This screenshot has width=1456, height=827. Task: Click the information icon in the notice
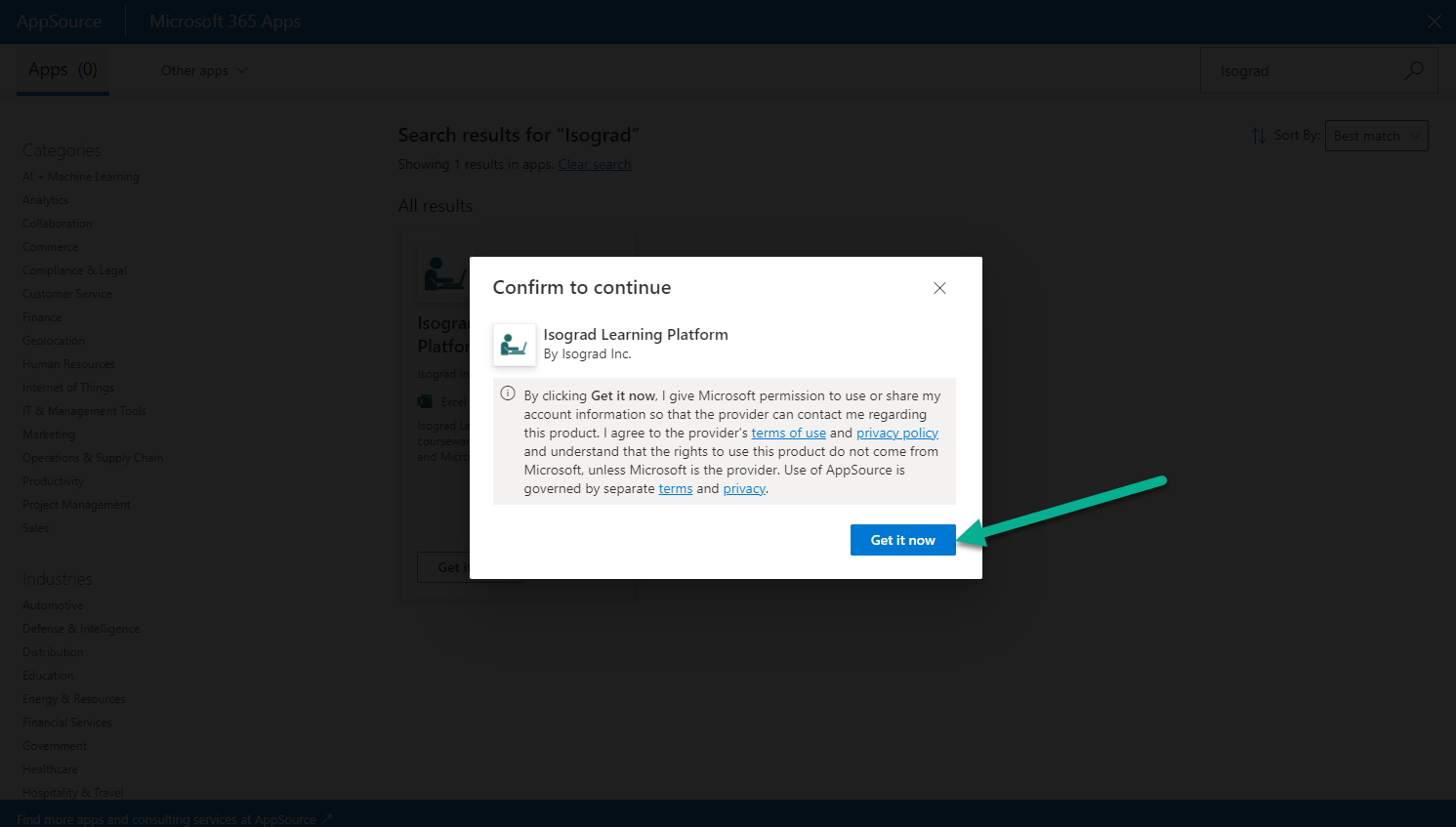[508, 393]
